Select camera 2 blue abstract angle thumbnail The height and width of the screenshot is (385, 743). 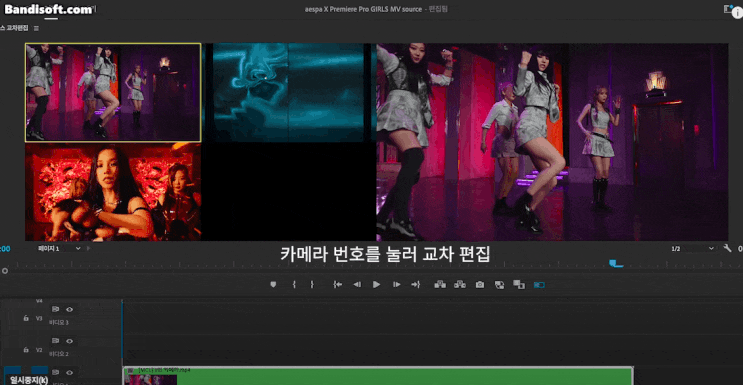point(288,92)
